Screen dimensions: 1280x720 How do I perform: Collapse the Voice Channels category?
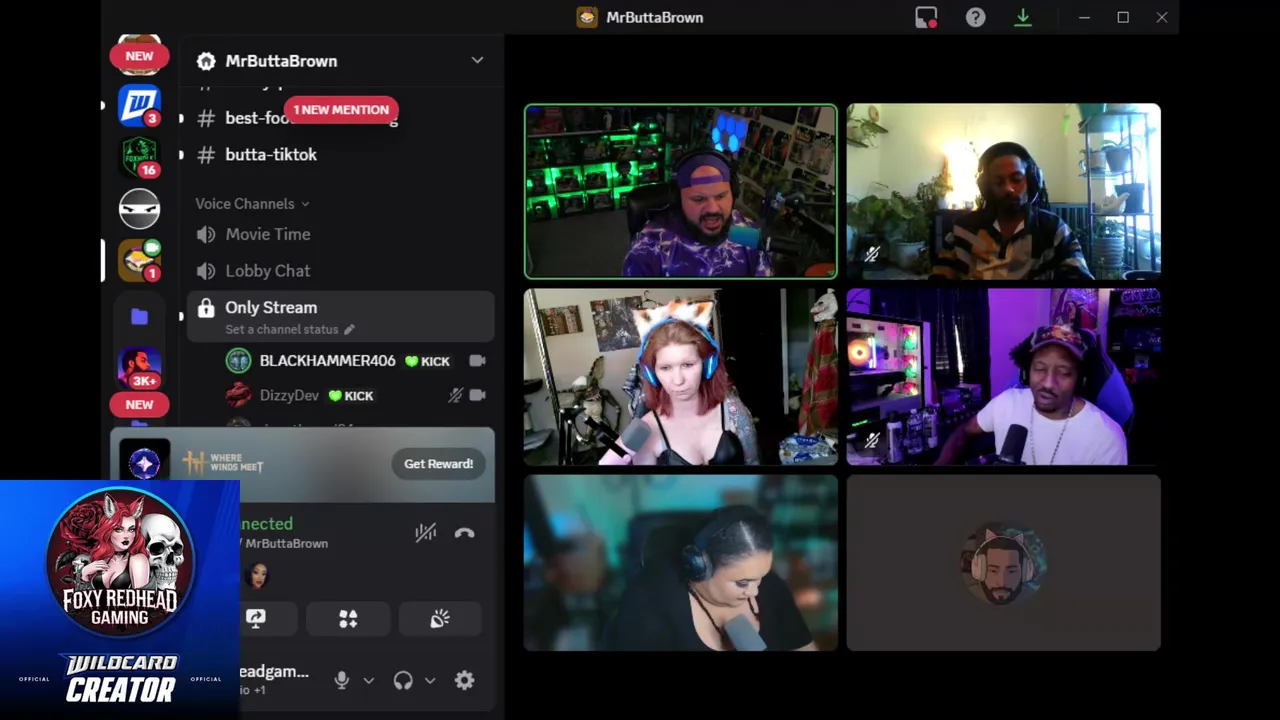pyautogui.click(x=252, y=203)
